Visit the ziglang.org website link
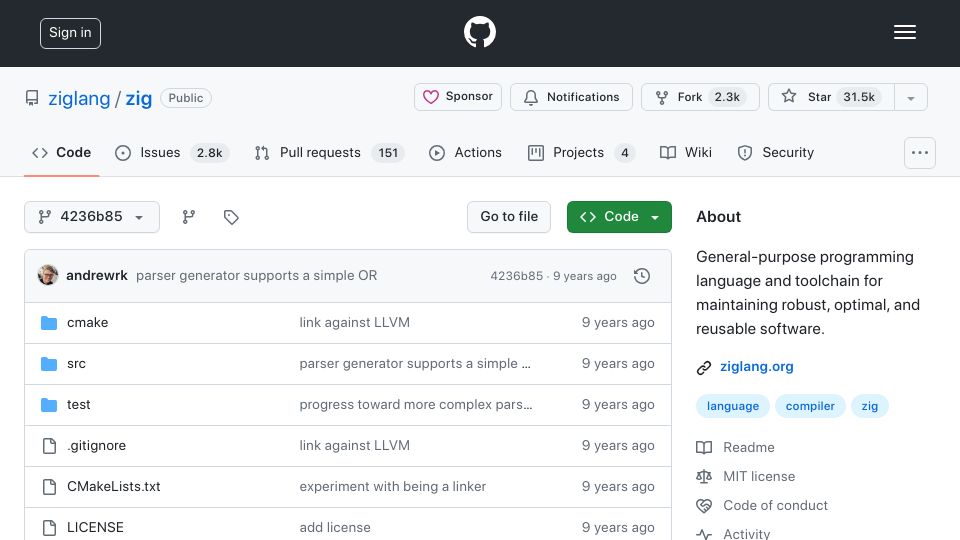This screenshot has width=960, height=540. tap(756, 367)
